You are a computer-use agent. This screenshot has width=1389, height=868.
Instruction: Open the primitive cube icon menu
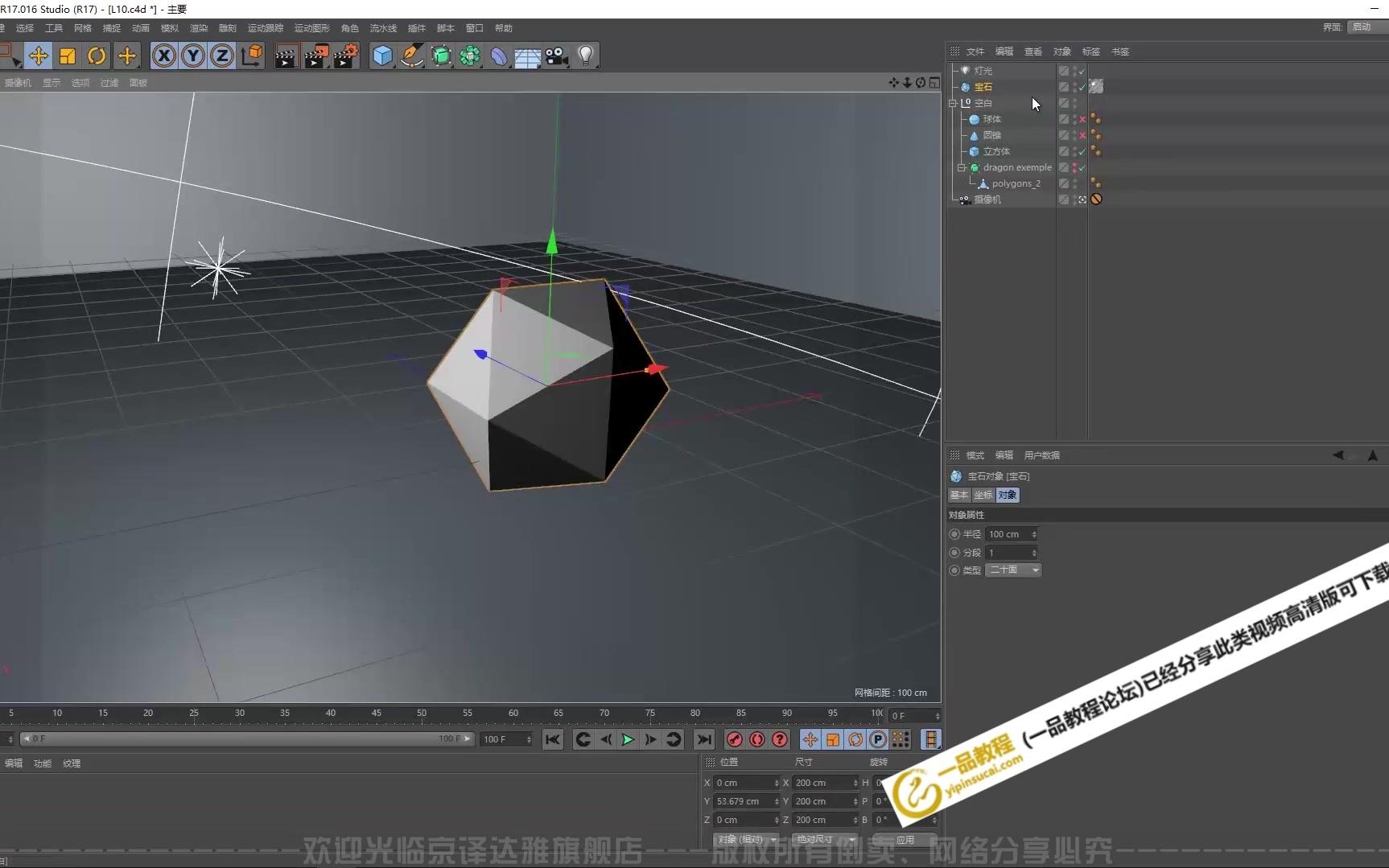(382, 56)
